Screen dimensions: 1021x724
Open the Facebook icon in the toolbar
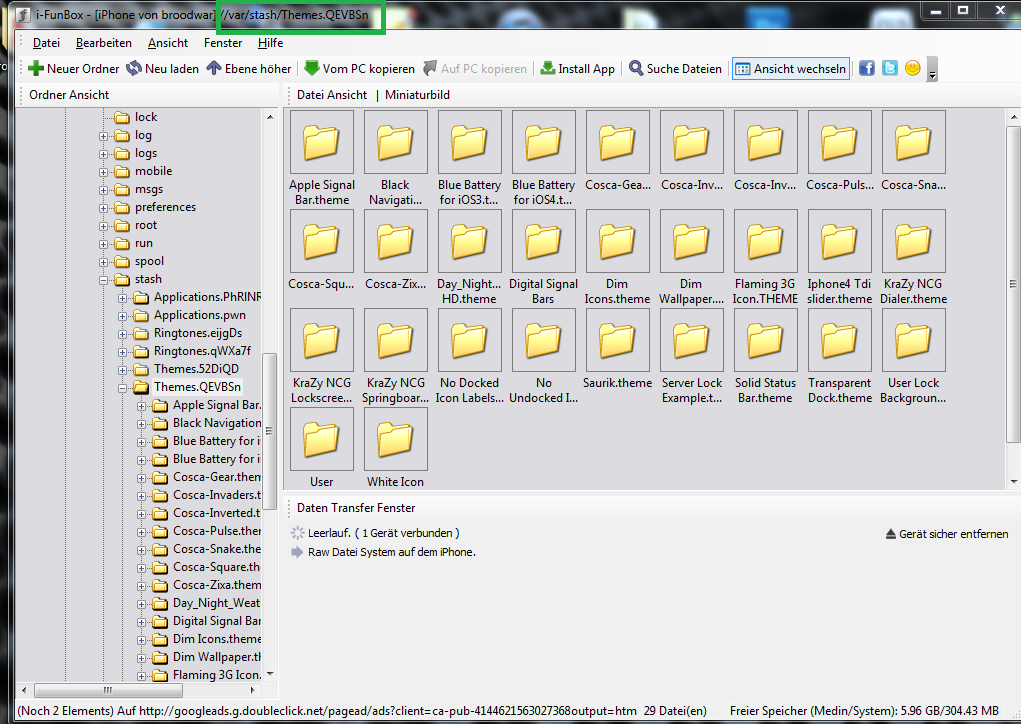867,68
